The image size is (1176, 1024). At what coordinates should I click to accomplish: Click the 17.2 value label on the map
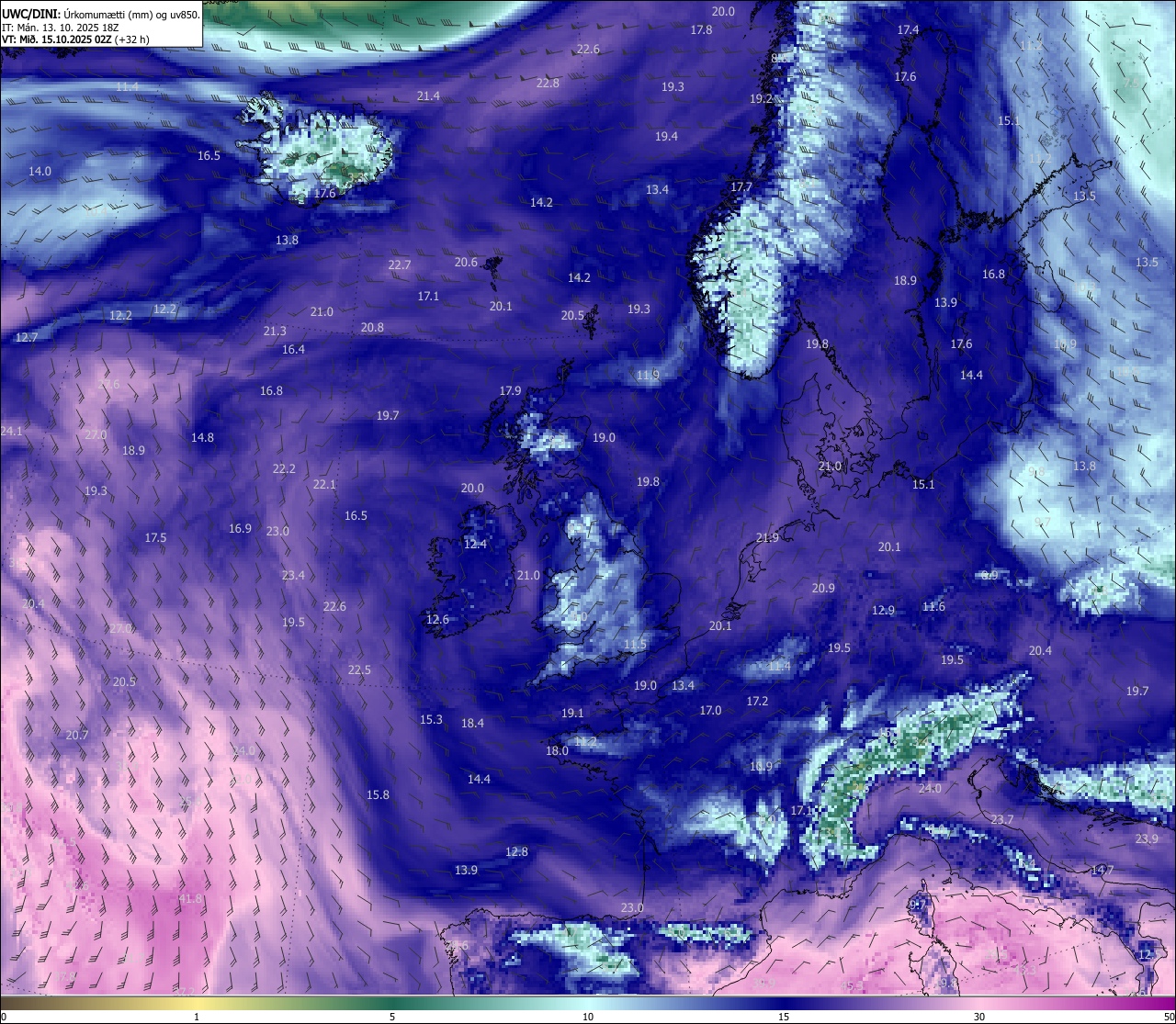point(757,702)
